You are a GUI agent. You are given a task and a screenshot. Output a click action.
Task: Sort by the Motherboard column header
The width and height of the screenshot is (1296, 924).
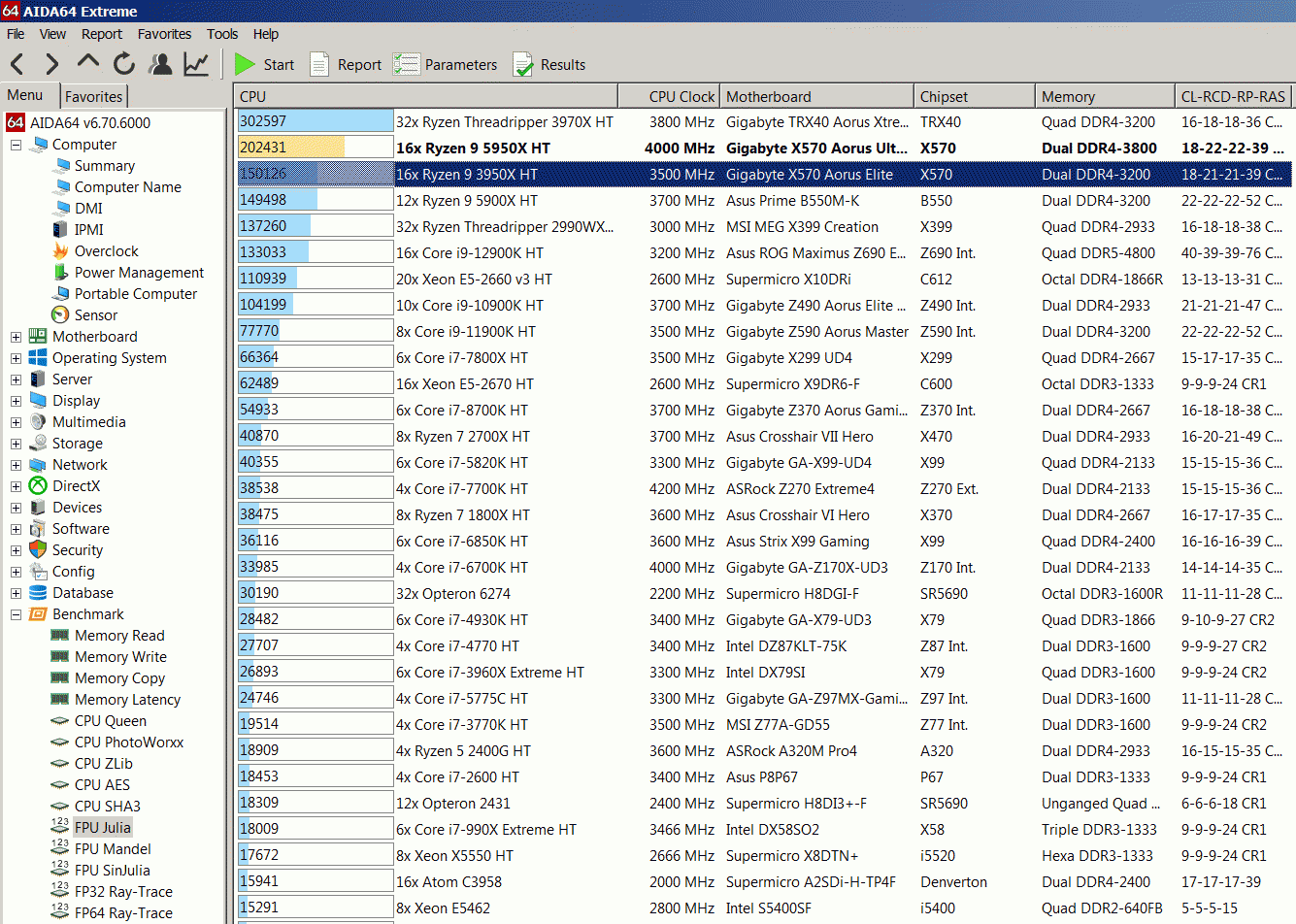click(x=816, y=96)
